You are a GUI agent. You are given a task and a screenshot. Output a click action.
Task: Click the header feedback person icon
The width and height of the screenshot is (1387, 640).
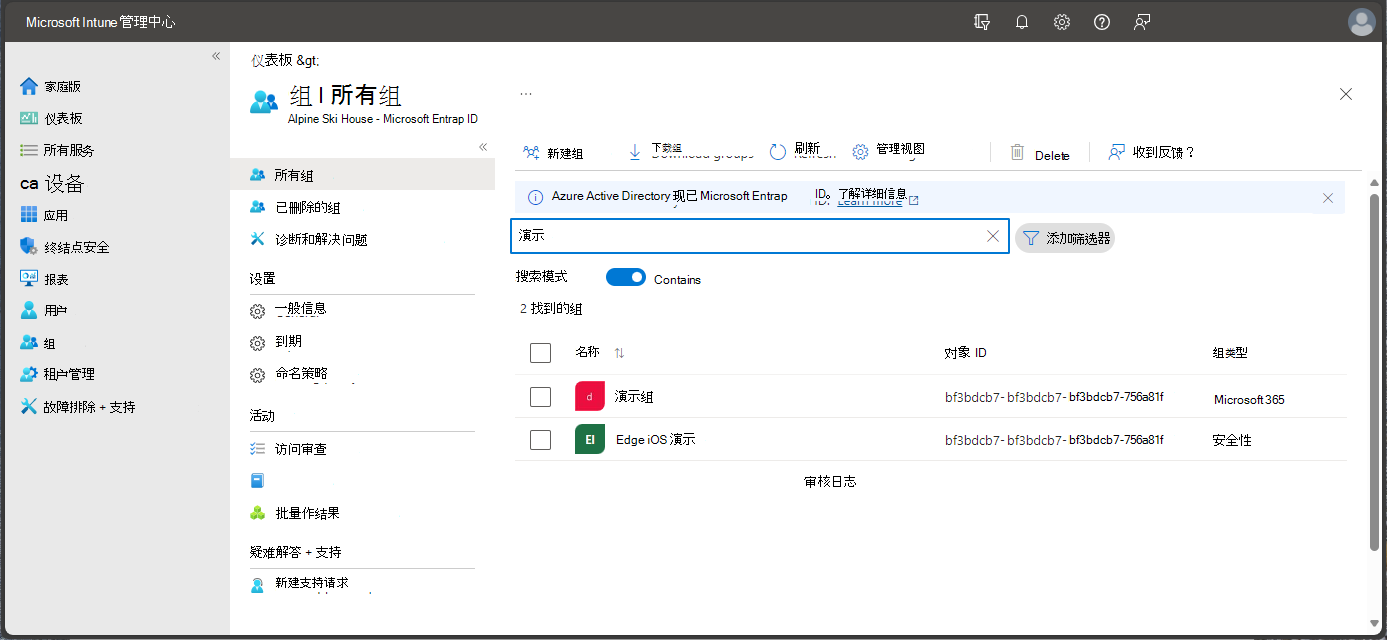1142,22
